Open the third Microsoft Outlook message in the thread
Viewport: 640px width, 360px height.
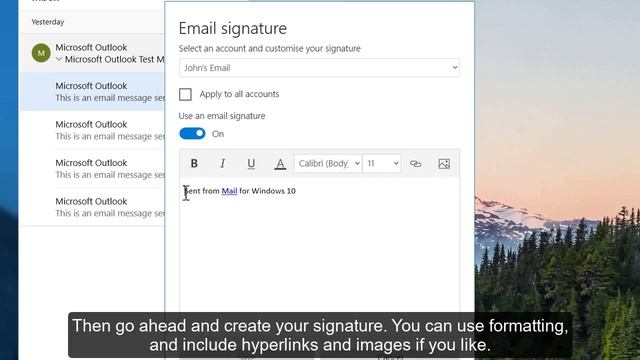(93, 130)
